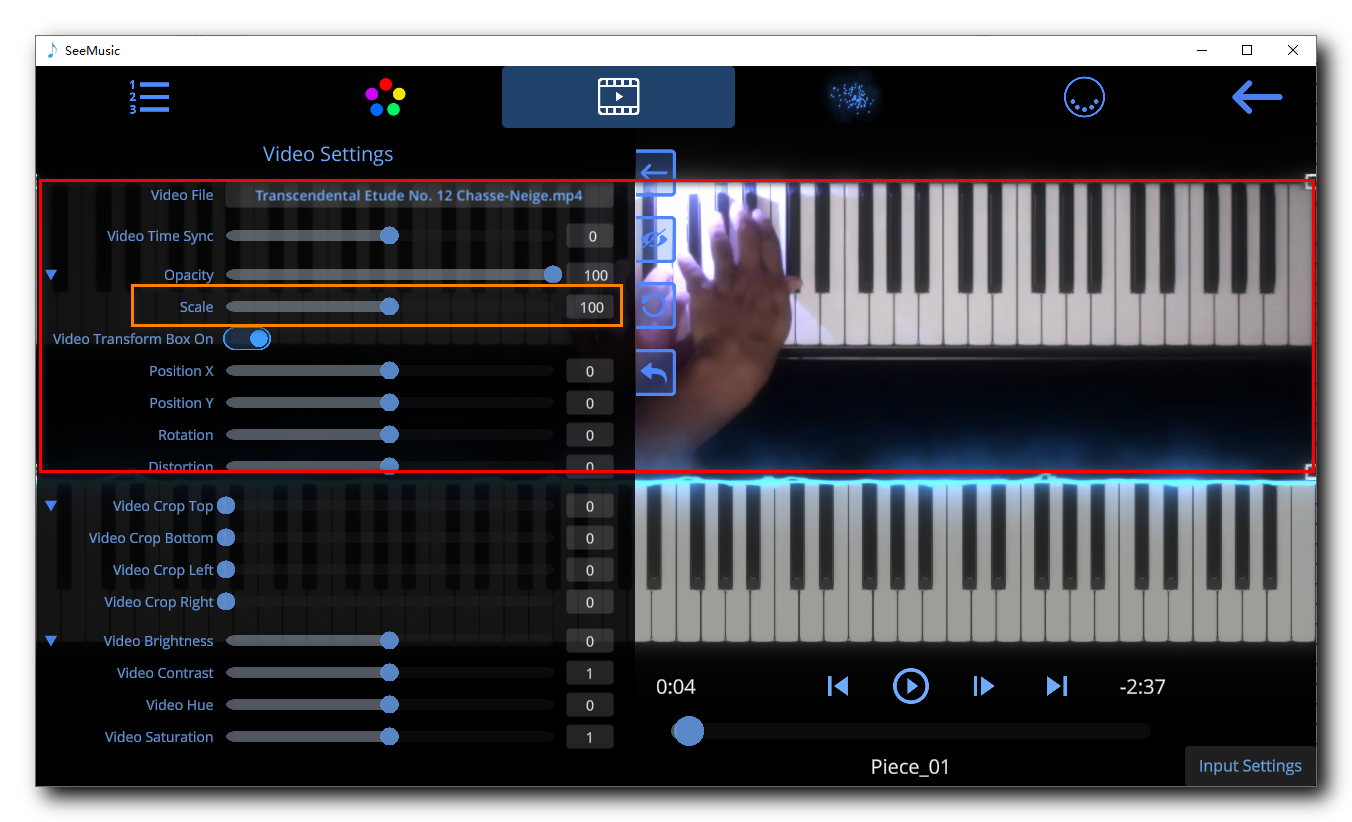The image size is (1352, 822).
Task: Click the Position Y value field
Action: tap(590, 403)
